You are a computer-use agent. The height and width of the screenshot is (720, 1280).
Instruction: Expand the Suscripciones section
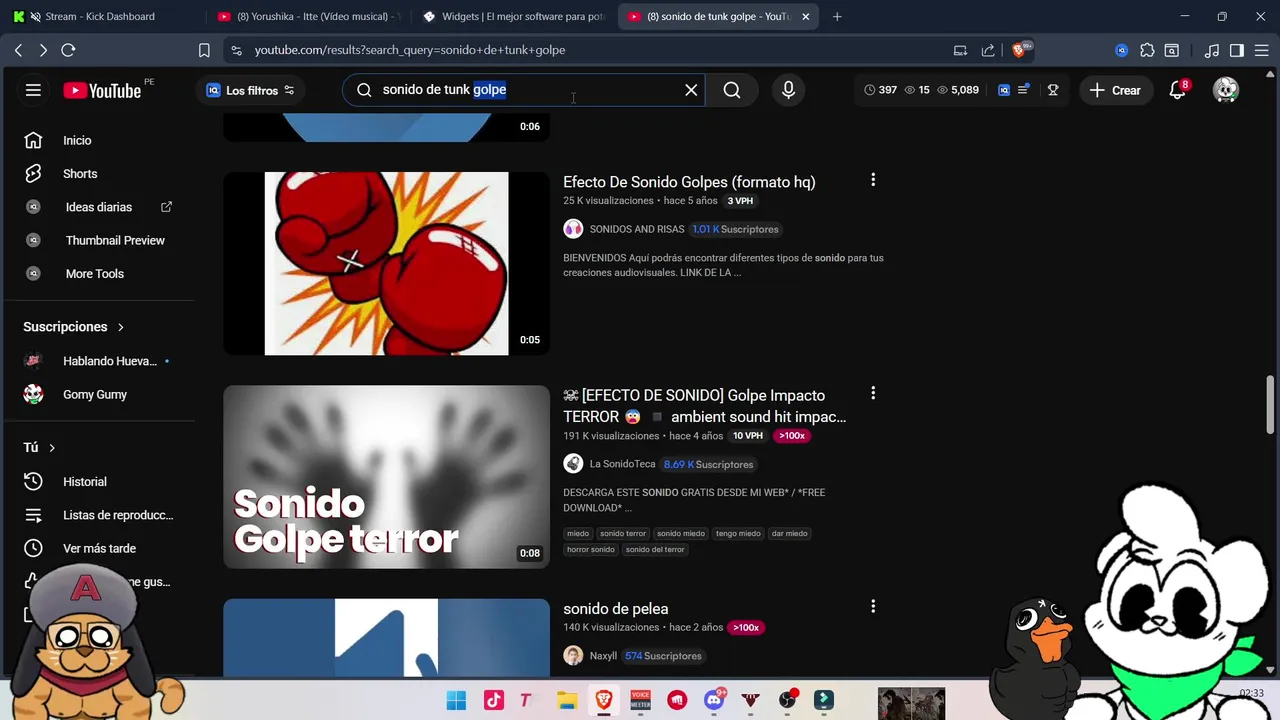(74, 327)
